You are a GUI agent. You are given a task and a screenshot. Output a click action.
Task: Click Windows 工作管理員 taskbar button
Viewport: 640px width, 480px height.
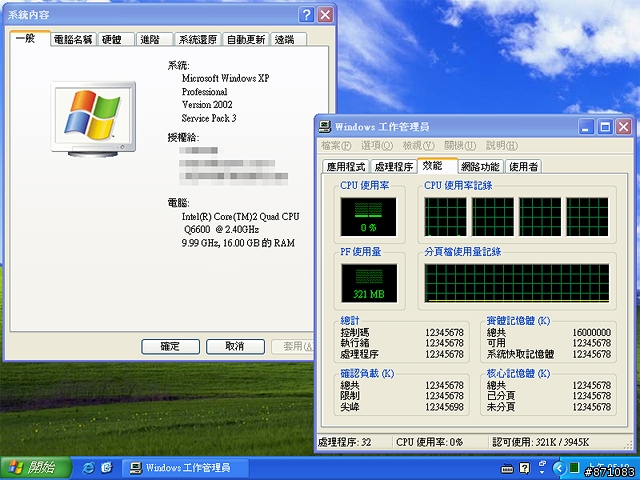coord(185,468)
